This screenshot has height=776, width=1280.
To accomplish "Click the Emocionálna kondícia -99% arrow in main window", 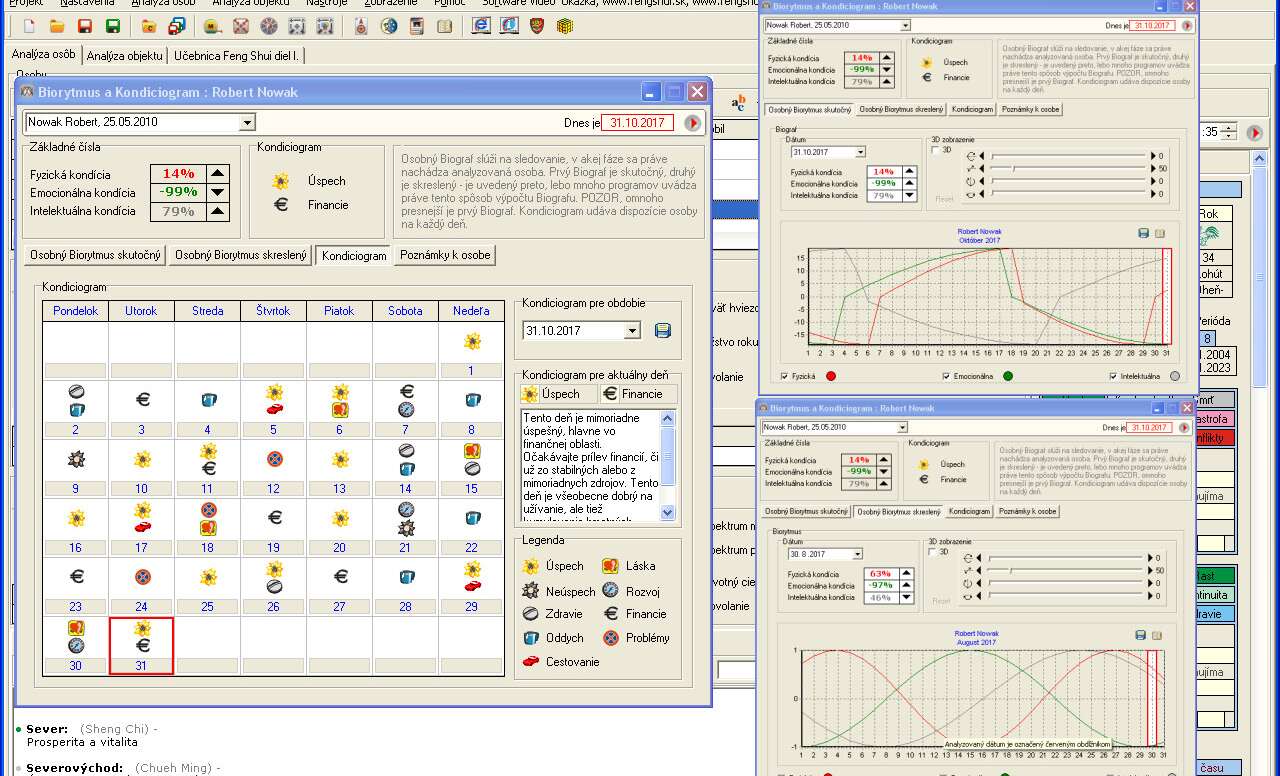I will pos(217,193).
